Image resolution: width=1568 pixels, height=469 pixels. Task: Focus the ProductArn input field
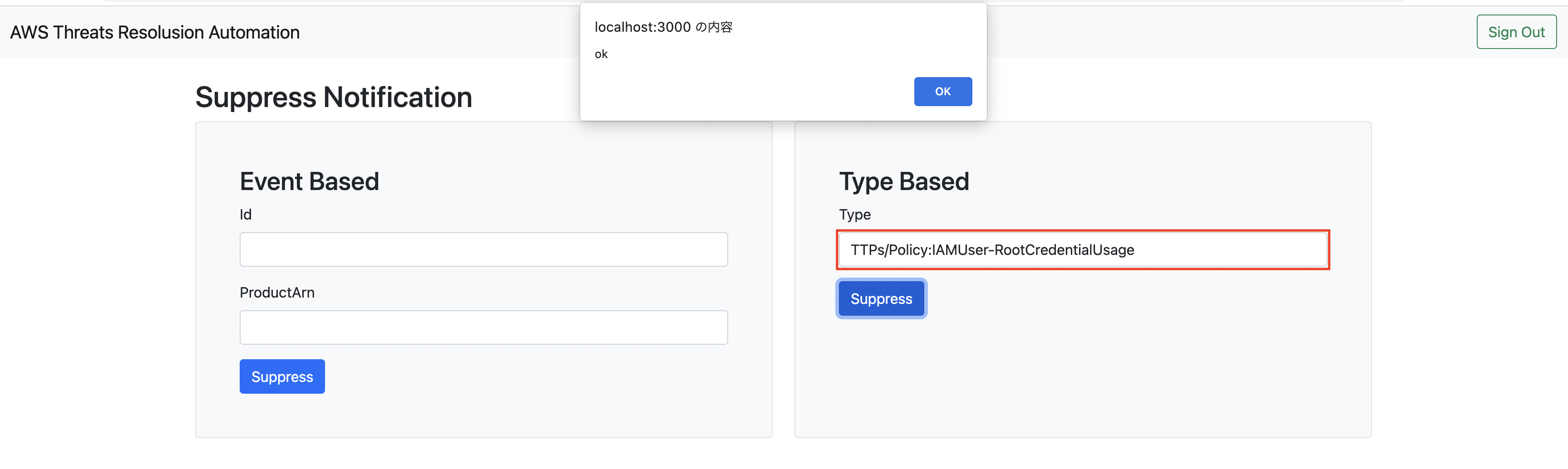pos(483,327)
